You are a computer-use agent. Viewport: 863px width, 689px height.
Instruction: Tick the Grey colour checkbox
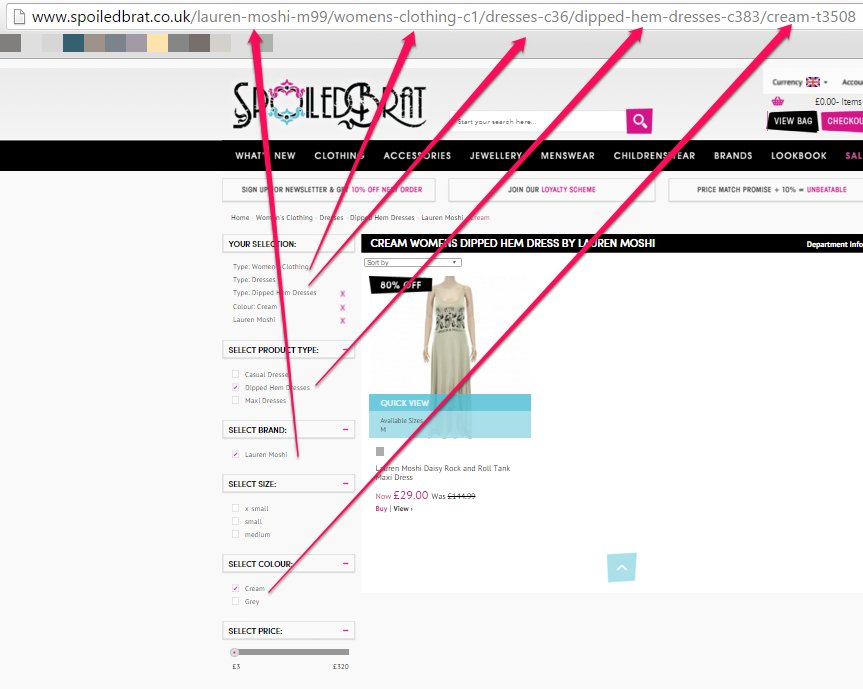click(x=236, y=601)
